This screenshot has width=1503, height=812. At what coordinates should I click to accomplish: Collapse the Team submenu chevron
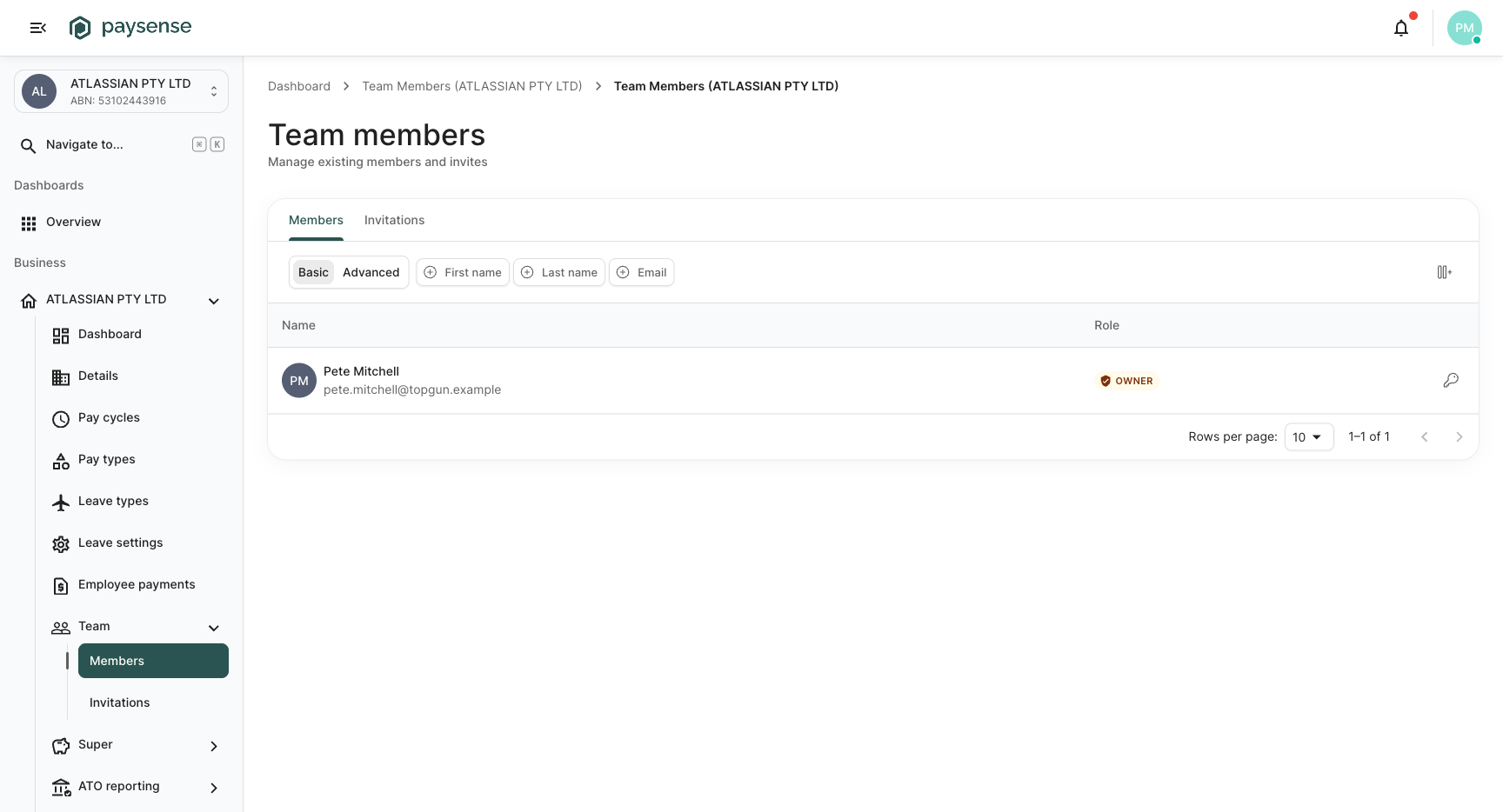click(214, 628)
